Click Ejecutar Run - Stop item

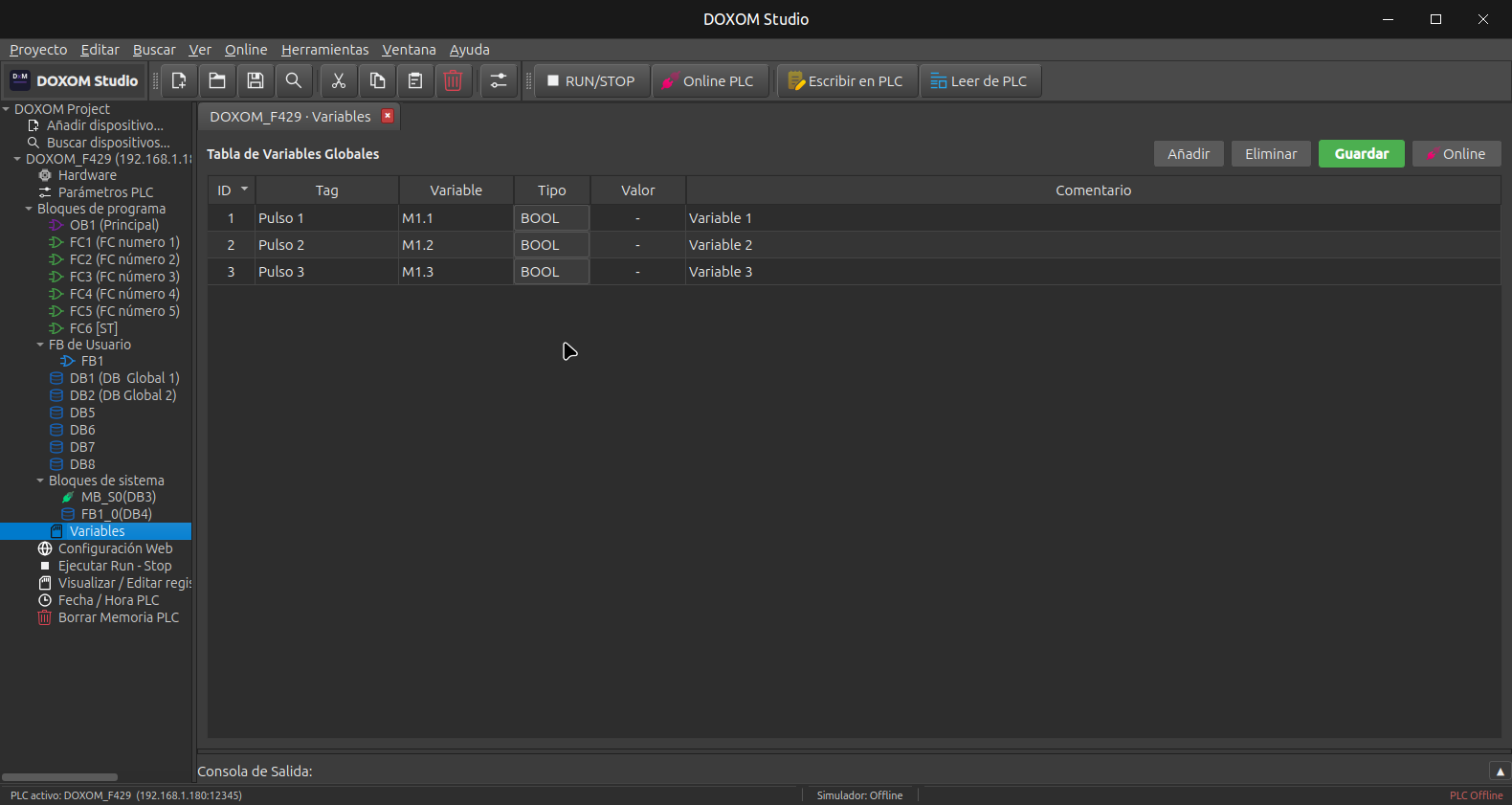pos(115,566)
